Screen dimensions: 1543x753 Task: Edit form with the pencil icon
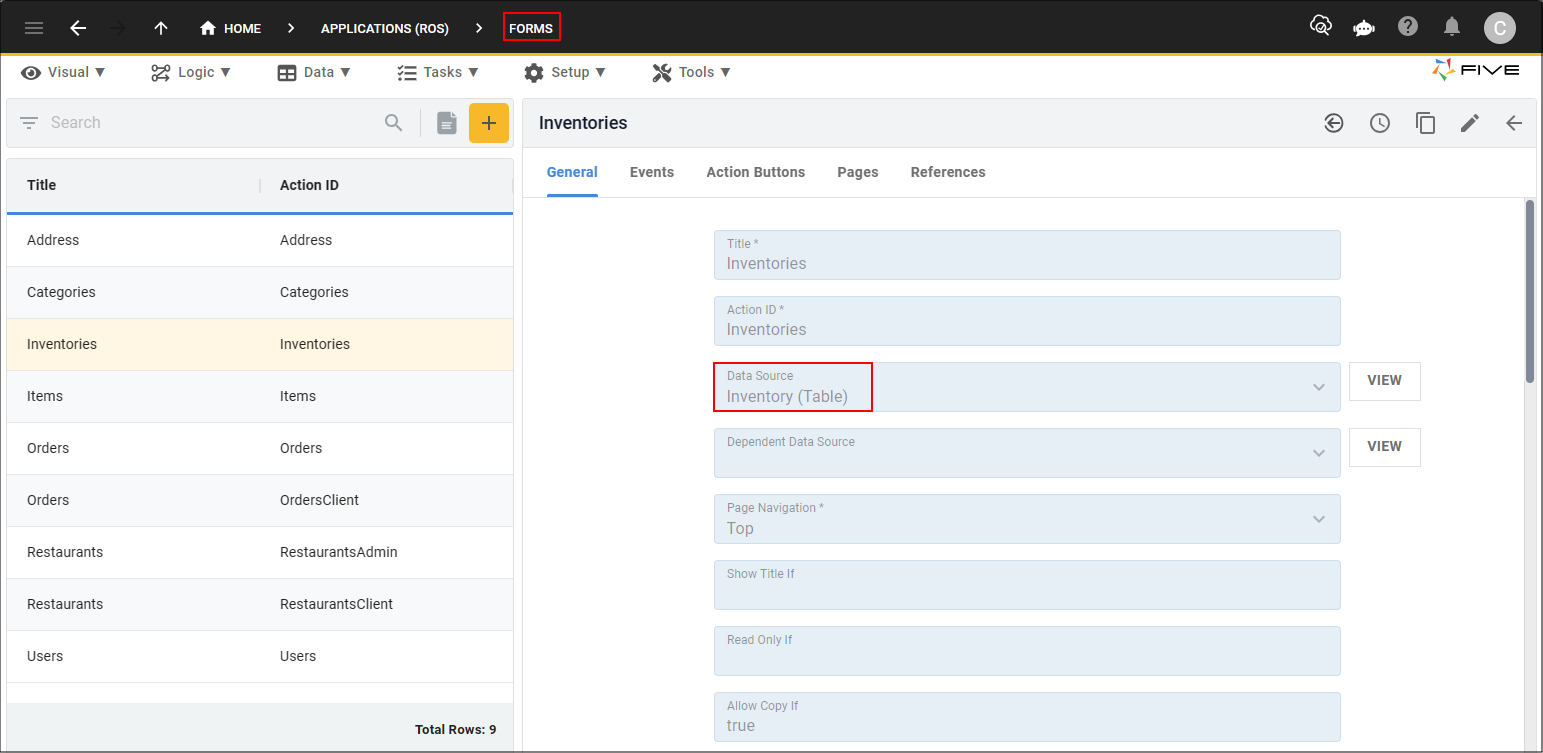point(1469,123)
